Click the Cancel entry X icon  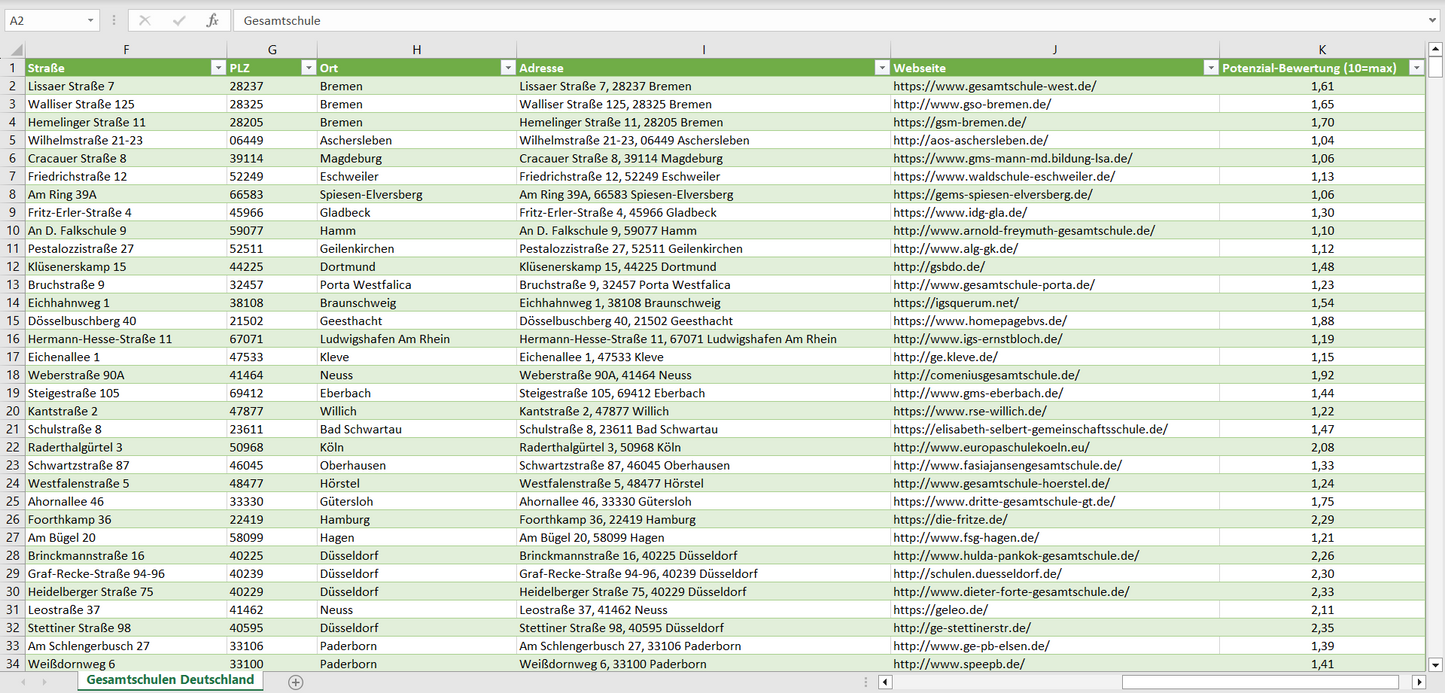coord(145,20)
